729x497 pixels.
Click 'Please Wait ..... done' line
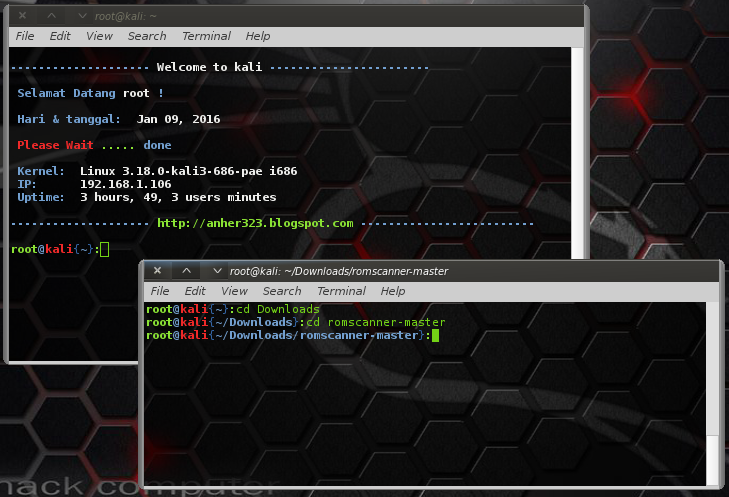point(94,145)
